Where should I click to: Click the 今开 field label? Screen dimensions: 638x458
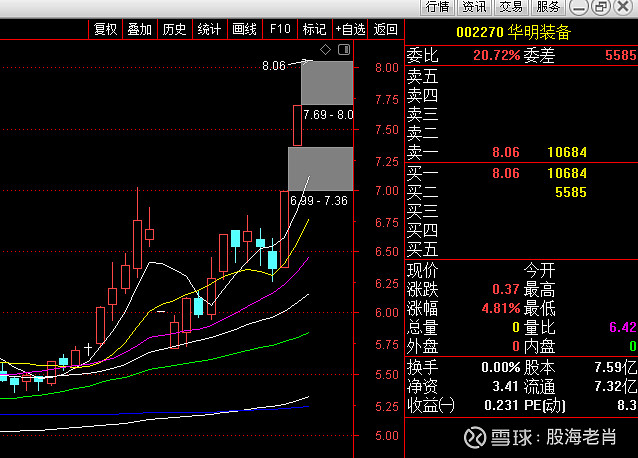pos(540,270)
